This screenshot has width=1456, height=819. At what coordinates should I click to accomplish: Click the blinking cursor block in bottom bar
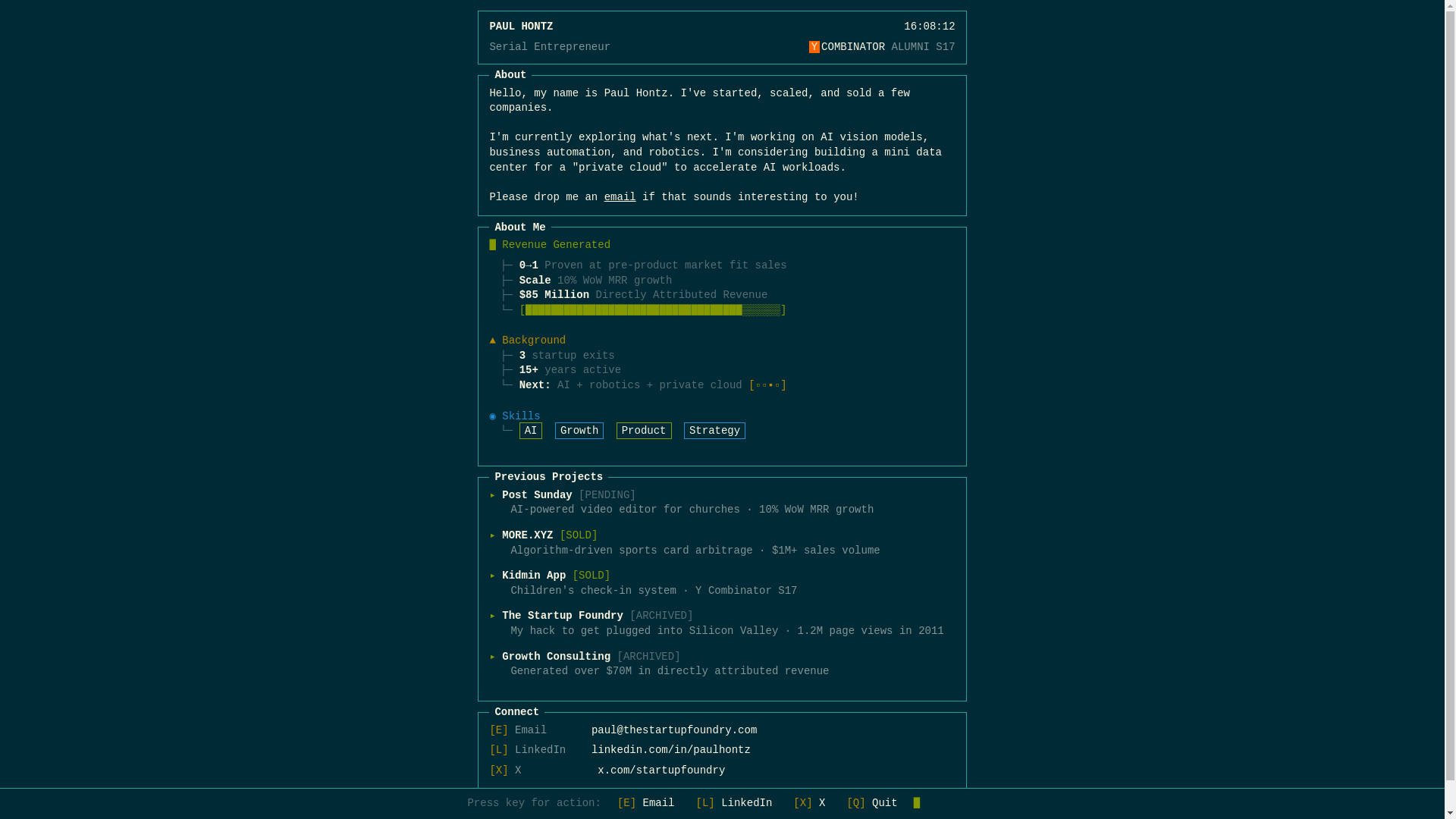pos(917,803)
